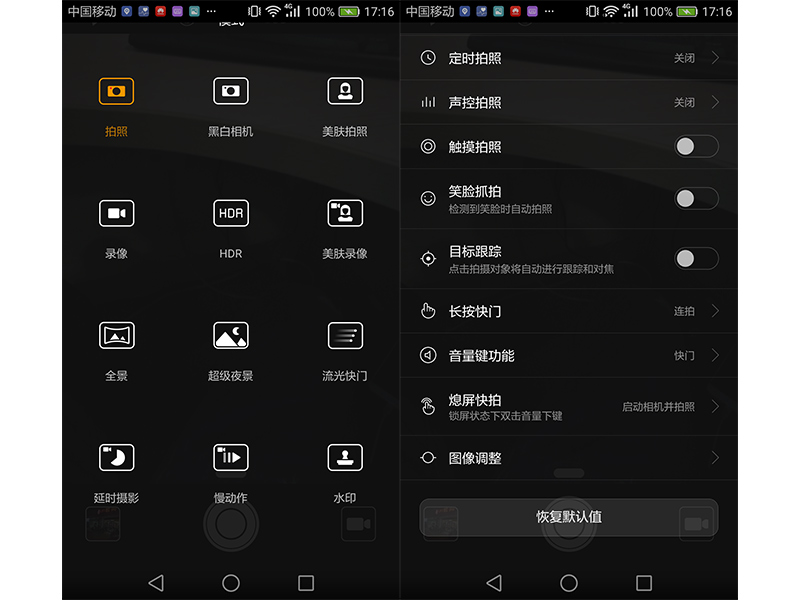Open the 全景 panorama mode

pyautogui.click(x=116, y=336)
